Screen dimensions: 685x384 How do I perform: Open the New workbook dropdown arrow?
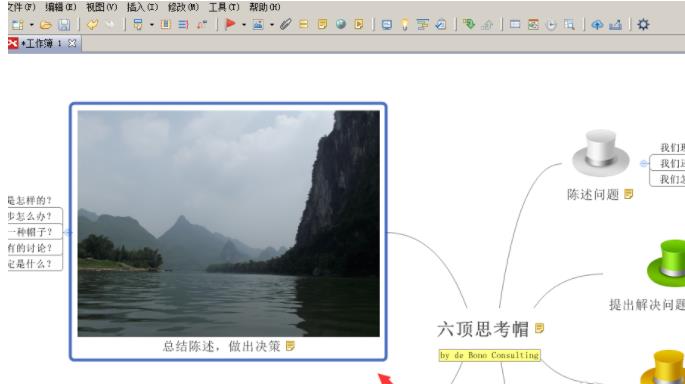pyautogui.click(x=31, y=25)
